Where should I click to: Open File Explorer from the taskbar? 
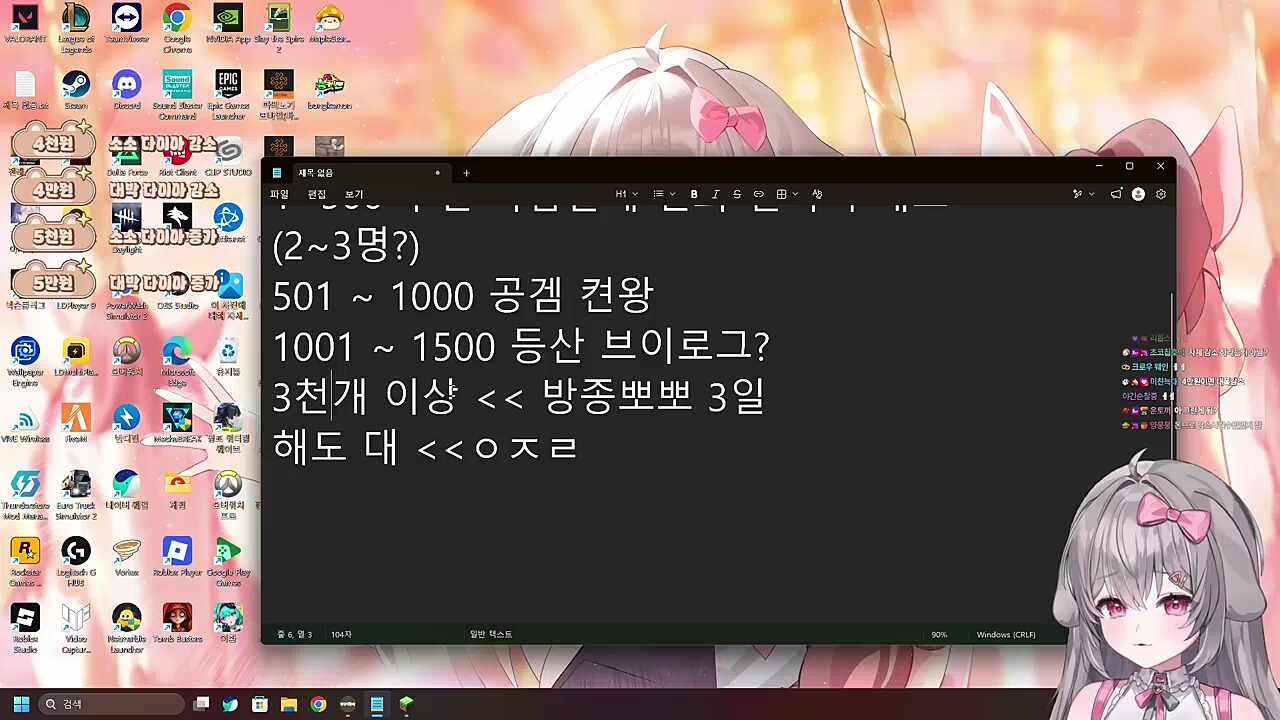(289, 704)
